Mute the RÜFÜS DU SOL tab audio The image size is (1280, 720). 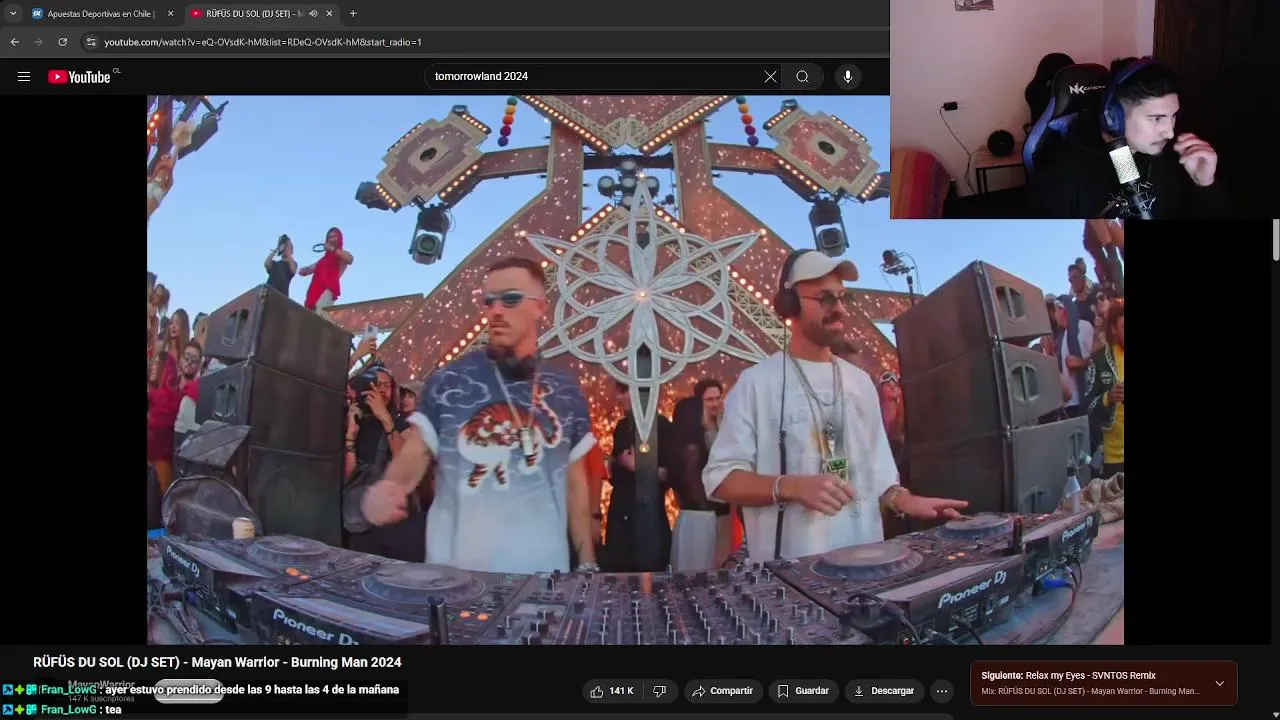point(313,14)
